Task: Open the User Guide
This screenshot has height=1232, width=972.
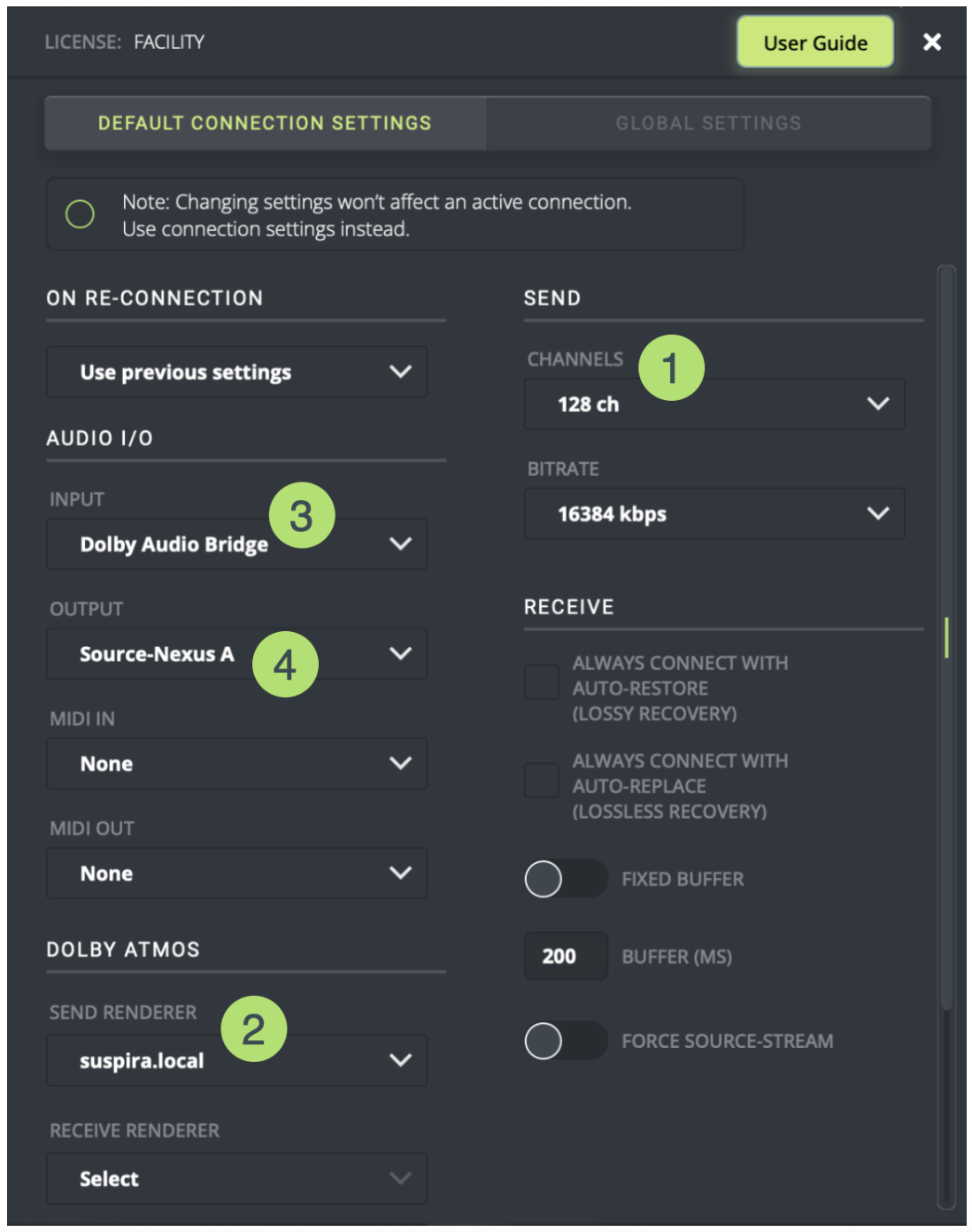Action: click(814, 42)
